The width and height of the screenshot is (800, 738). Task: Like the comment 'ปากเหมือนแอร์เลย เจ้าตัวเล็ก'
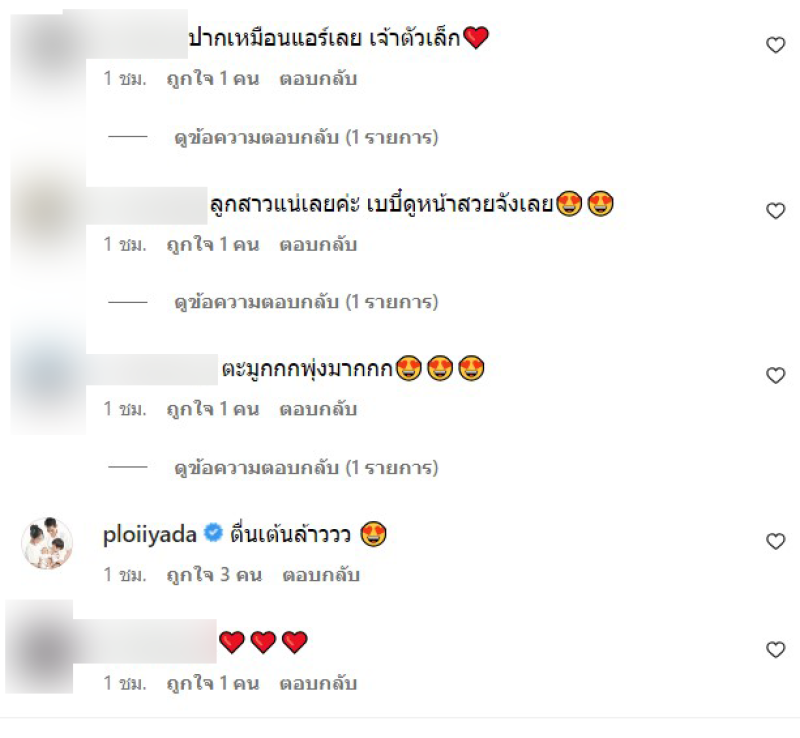coord(775,45)
